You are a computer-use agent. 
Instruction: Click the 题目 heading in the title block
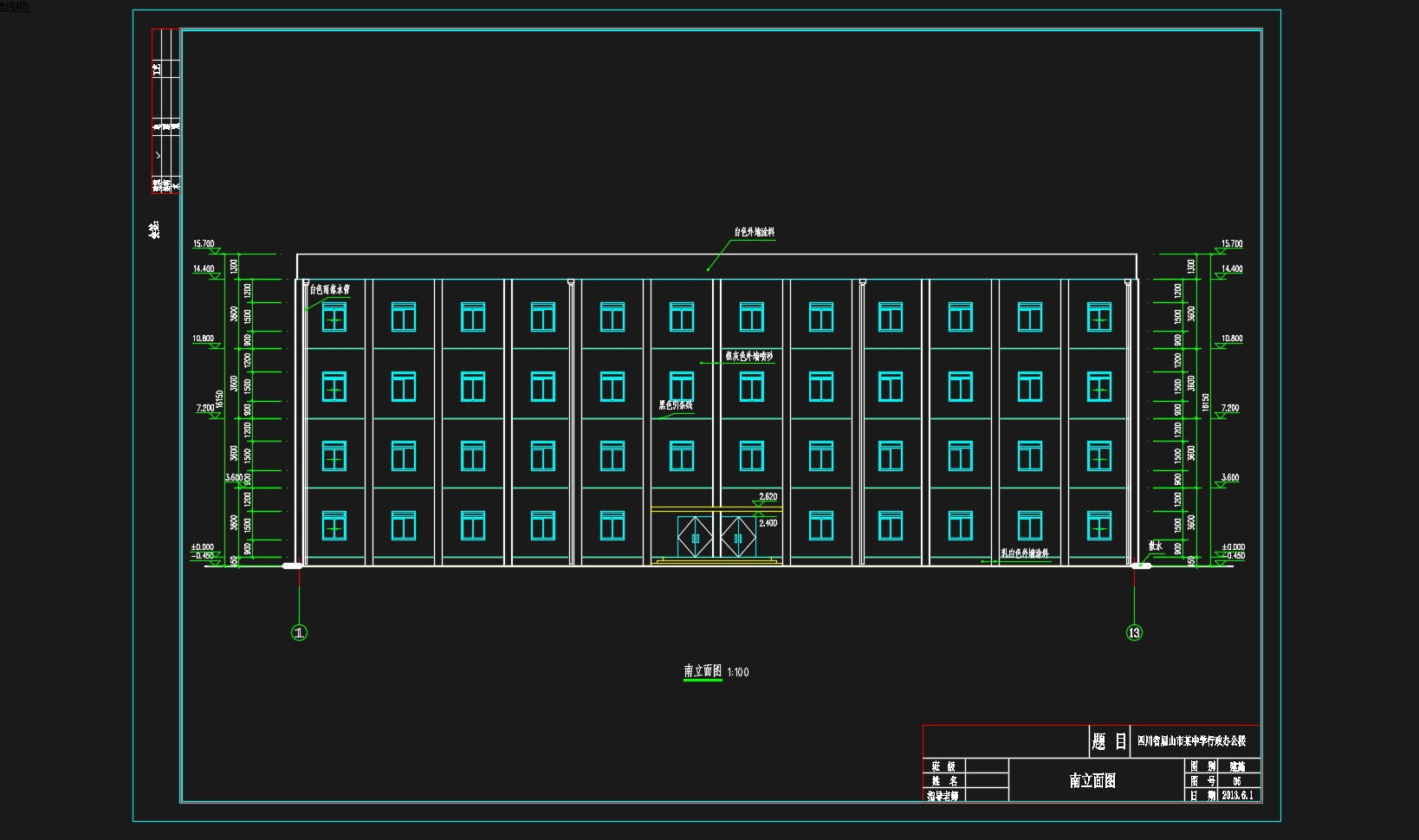(x=1110, y=742)
